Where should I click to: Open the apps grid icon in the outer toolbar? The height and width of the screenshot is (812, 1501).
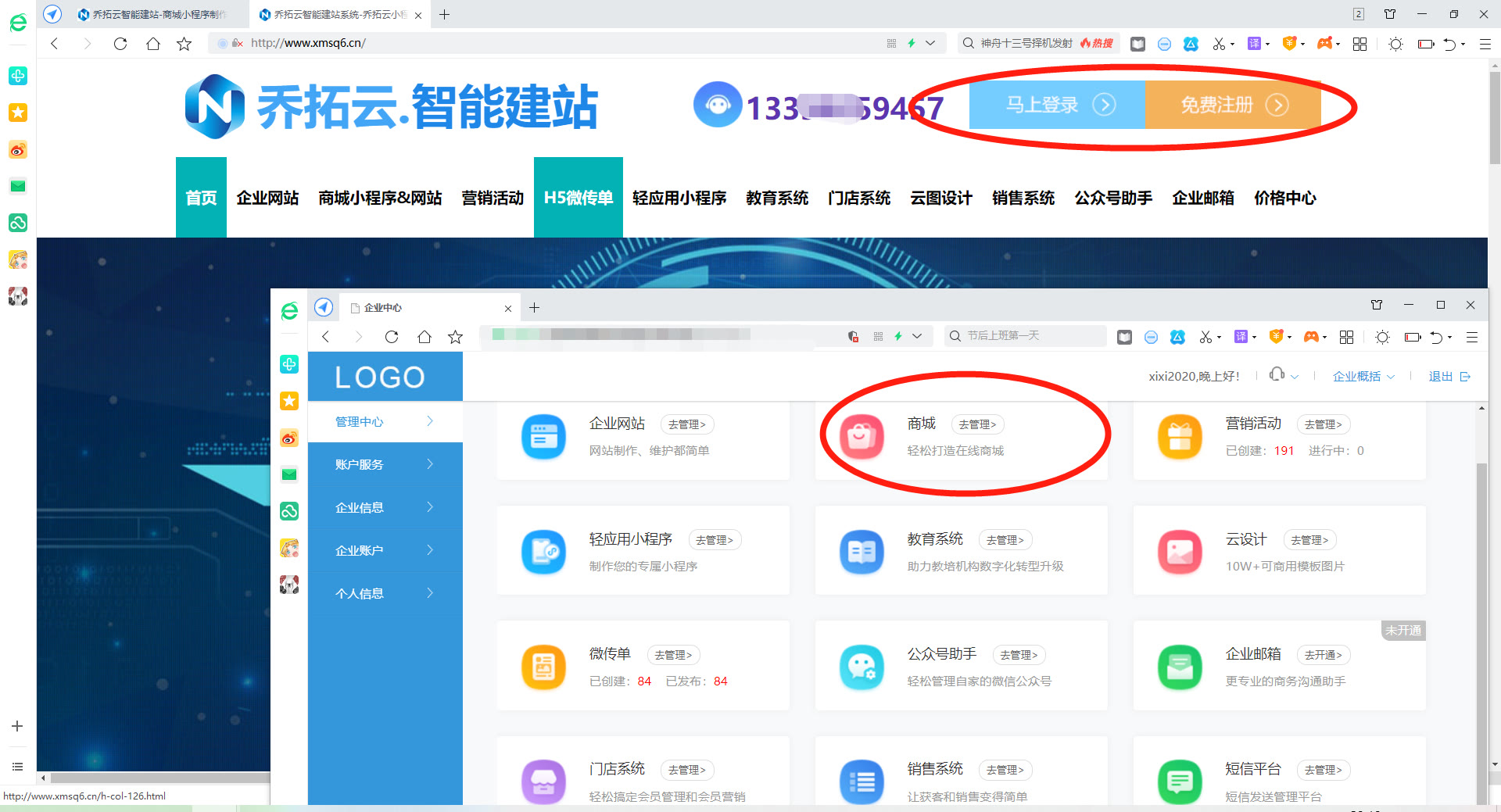coord(1359,44)
